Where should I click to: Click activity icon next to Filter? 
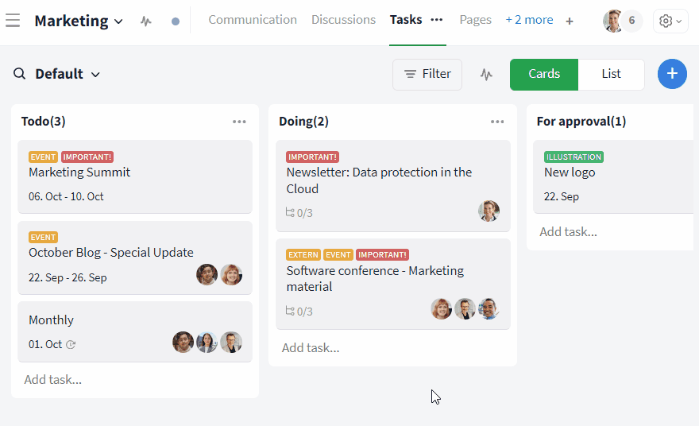click(487, 74)
